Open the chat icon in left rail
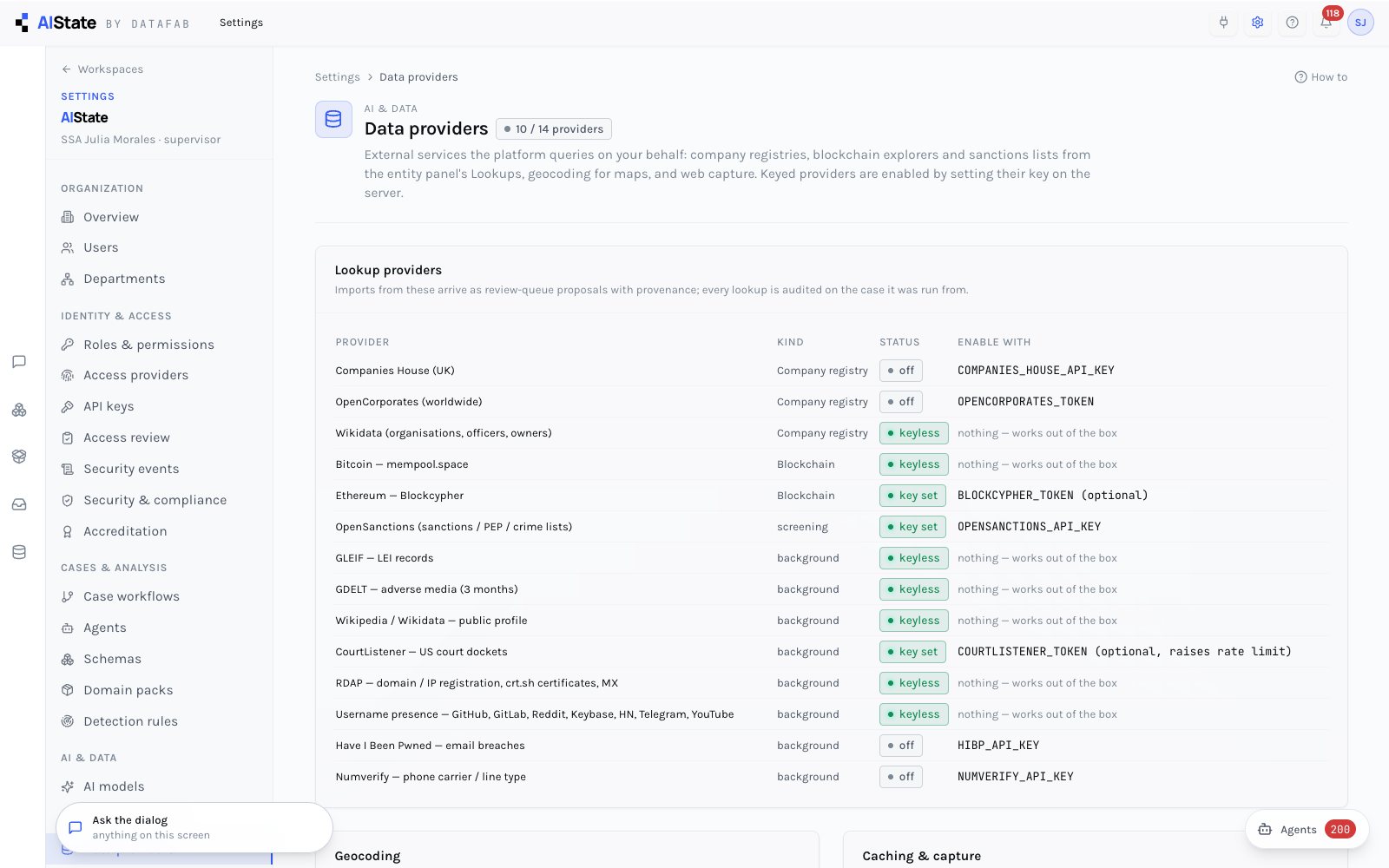Image resolution: width=1389 pixels, height=868 pixels. (x=19, y=362)
